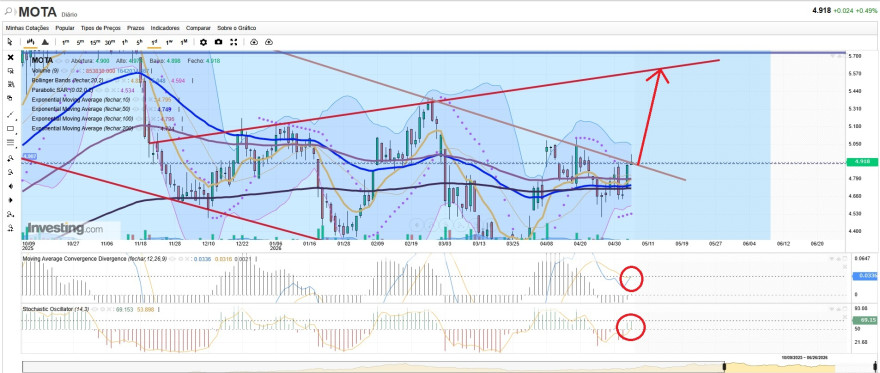Switch to area chart type
The height and width of the screenshot is (373, 880).
coord(45,42)
